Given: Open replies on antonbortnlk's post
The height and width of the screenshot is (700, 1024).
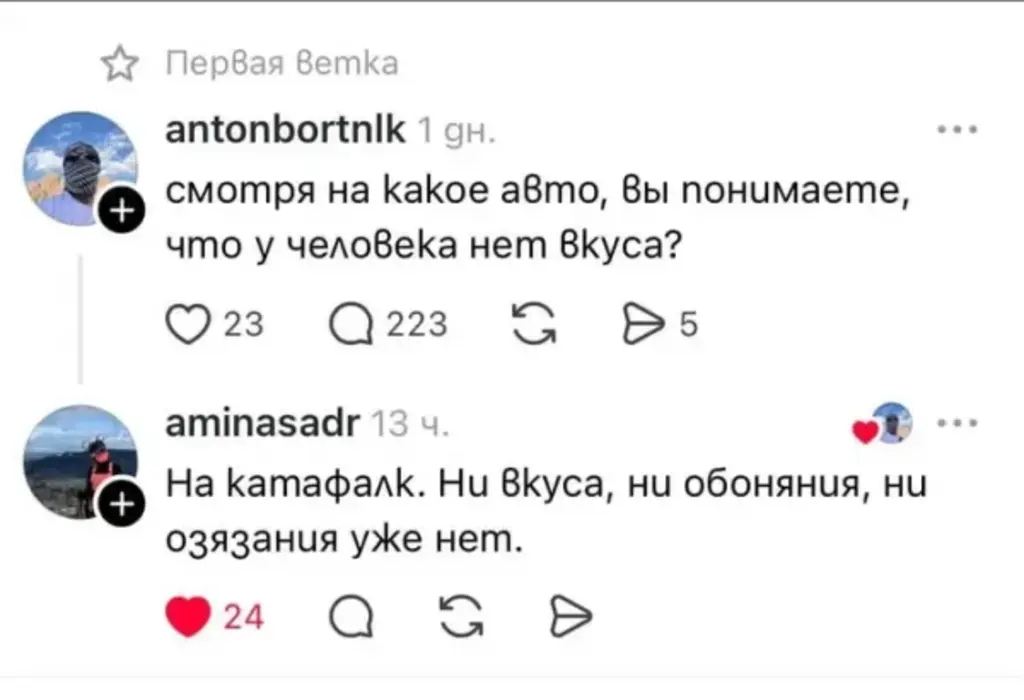Looking at the screenshot, I should [350, 324].
